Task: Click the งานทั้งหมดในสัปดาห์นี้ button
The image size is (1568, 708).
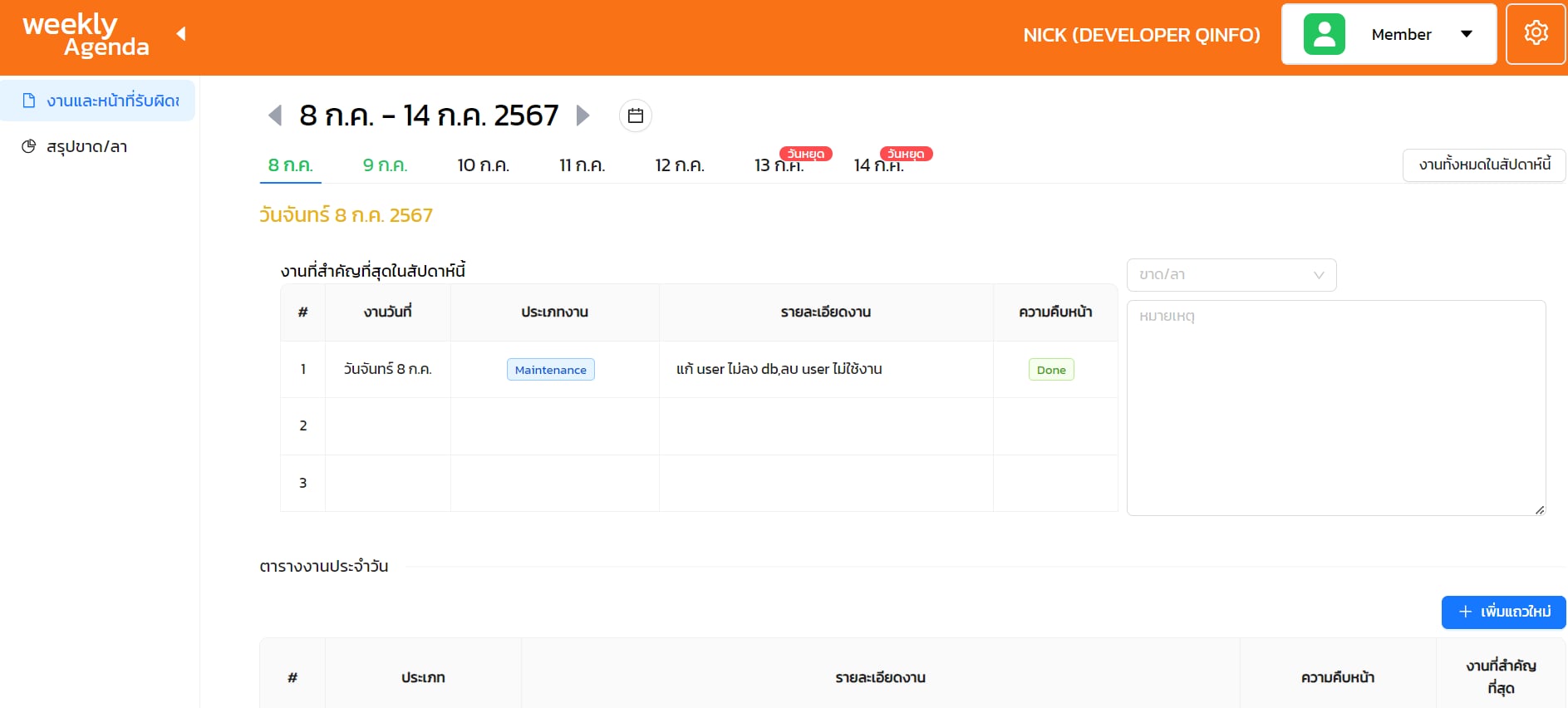Action: pos(1484,165)
